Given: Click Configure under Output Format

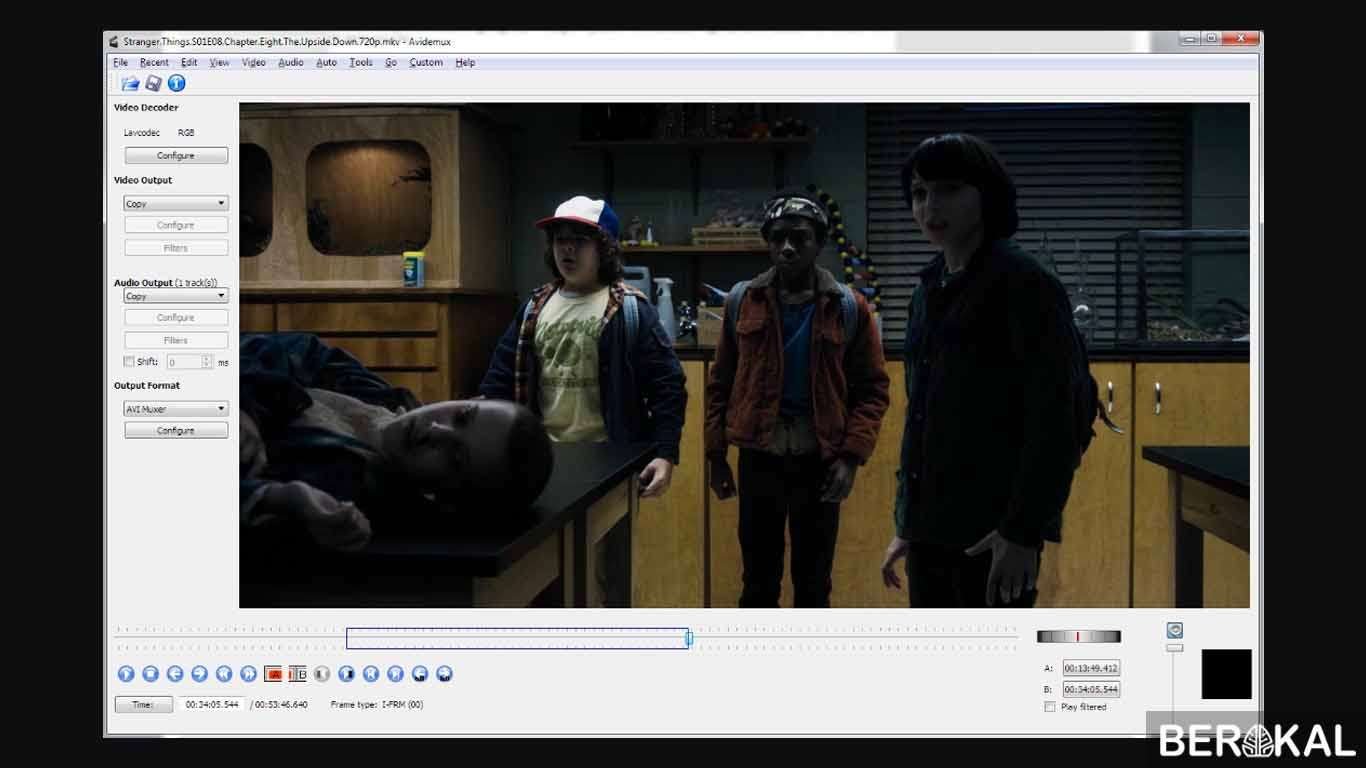Looking at the screenshot, I should [176, 431].
